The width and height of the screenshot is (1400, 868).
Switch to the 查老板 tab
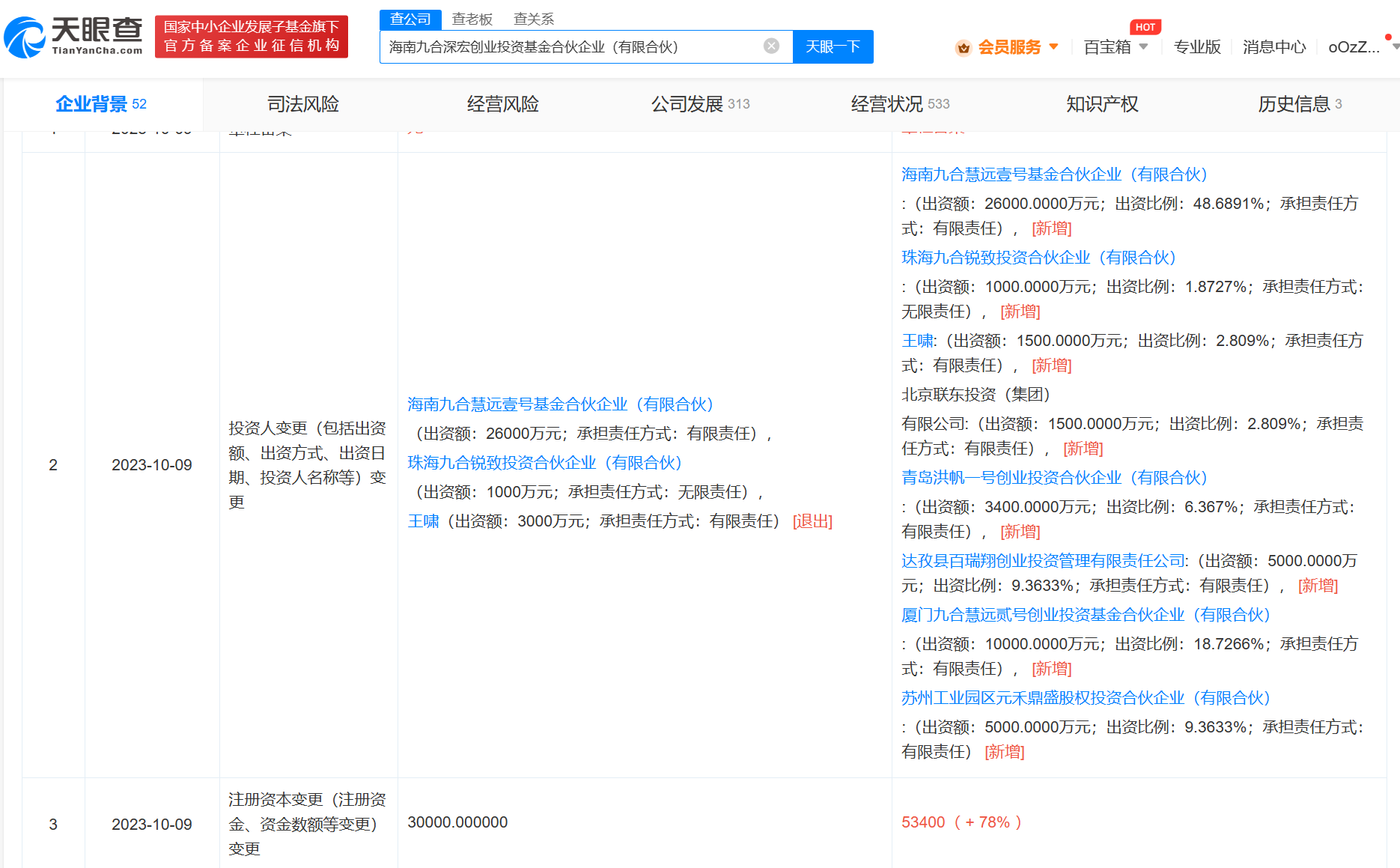tap(472, 19)
